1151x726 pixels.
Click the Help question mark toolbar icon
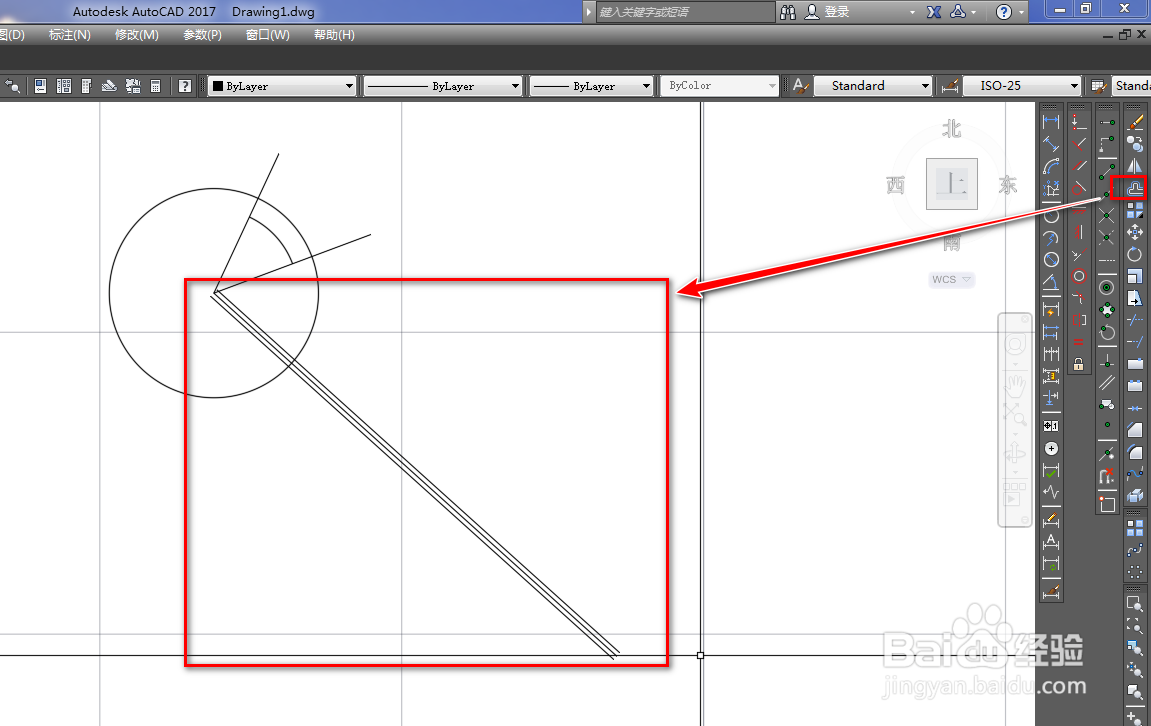click(x=185, y=86)
